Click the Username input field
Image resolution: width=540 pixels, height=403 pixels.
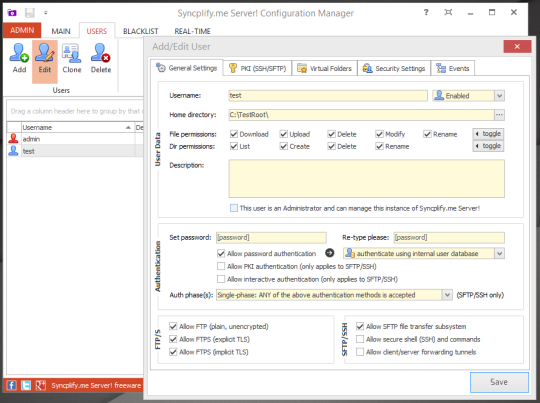tap(328, 95)
